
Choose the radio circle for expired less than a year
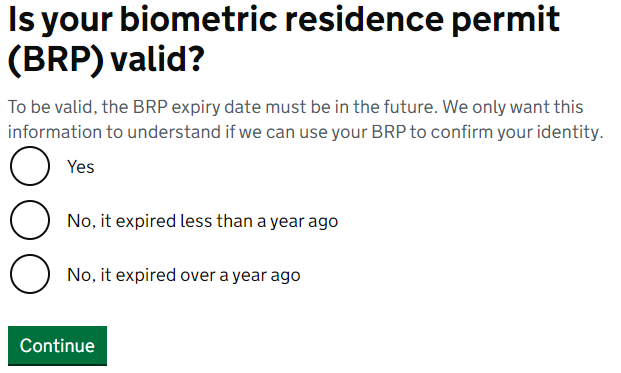[x=30, y=220]
